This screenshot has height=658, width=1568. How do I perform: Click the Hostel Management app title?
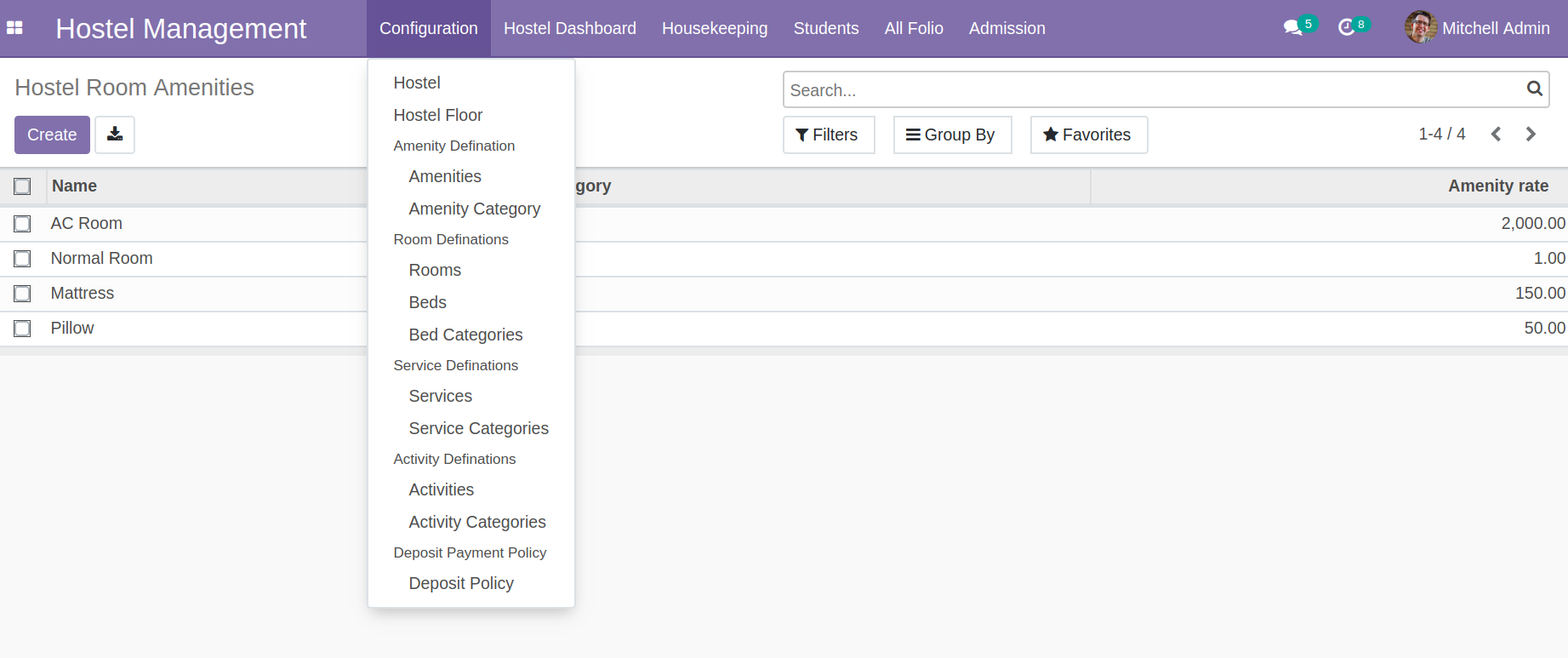pyautogui.click(x=180, y=28)
